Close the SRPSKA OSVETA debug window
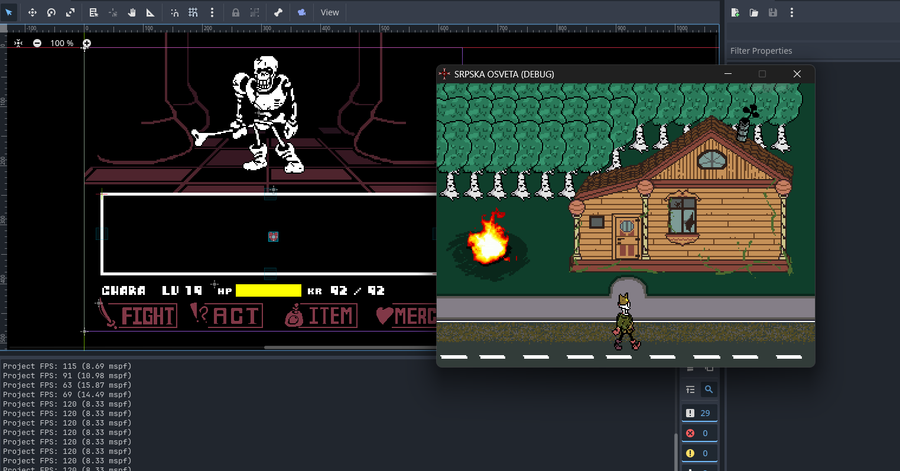Screen dimensions: 900x471 [x=797, y=74]
